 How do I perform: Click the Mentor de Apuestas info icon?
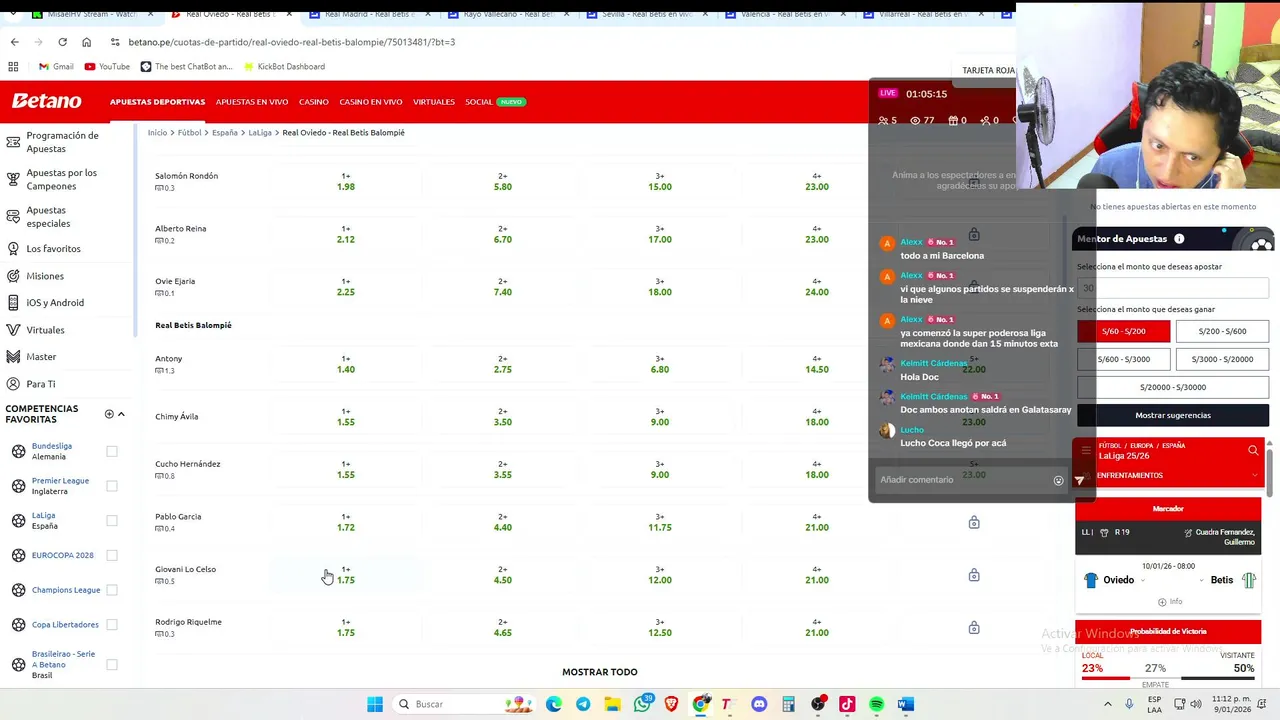tap(1179, 239)
